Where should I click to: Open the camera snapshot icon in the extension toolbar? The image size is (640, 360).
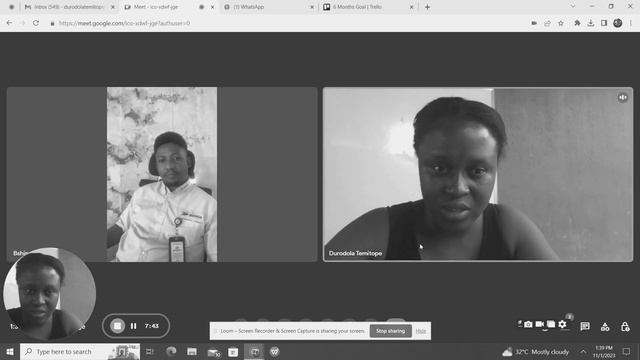pyautogui.click(x=528, y=324)
